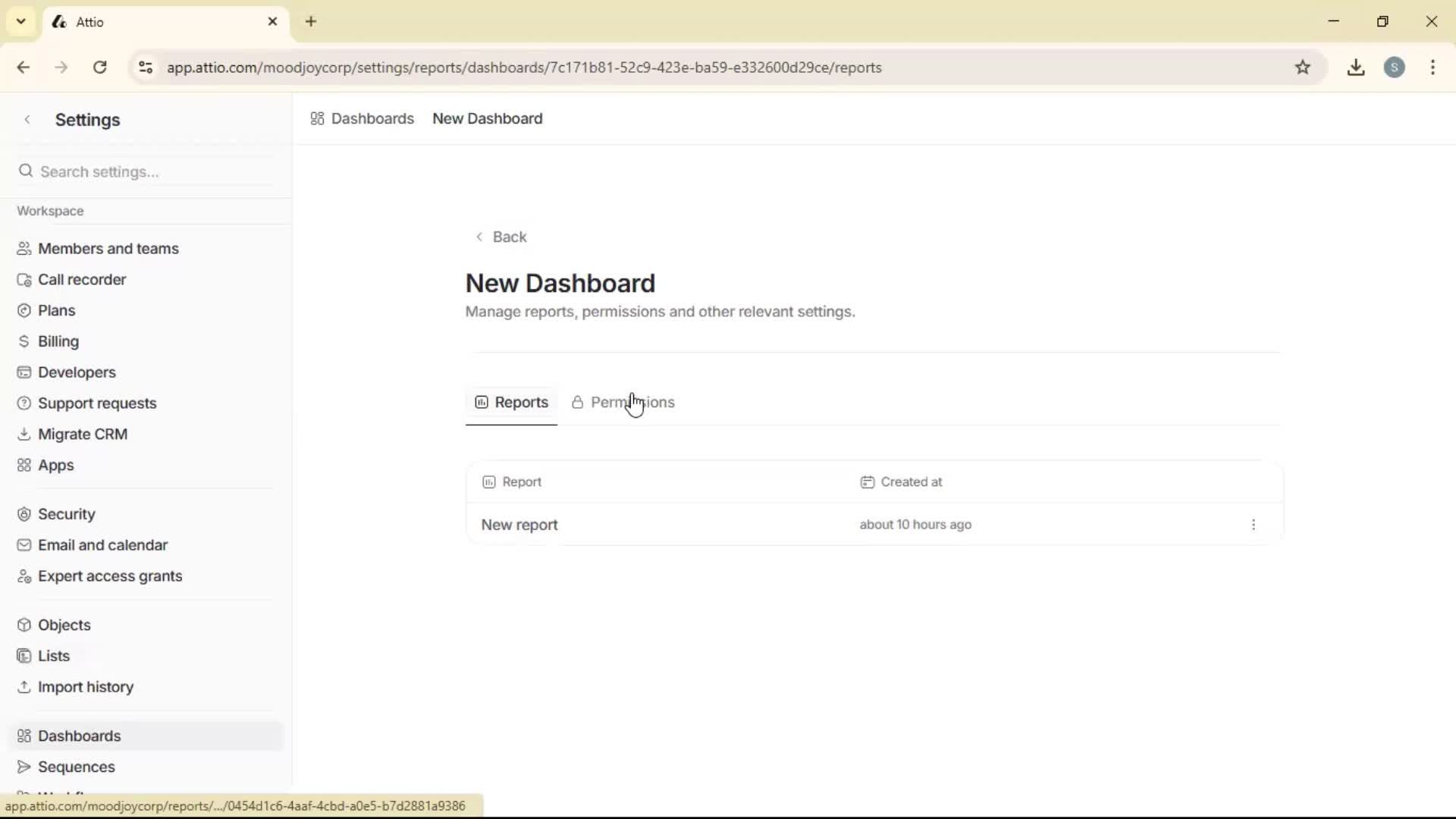Screen dimensions: 1456x819
Task: Click the browser profile avatar
Action: point(1396,67)
